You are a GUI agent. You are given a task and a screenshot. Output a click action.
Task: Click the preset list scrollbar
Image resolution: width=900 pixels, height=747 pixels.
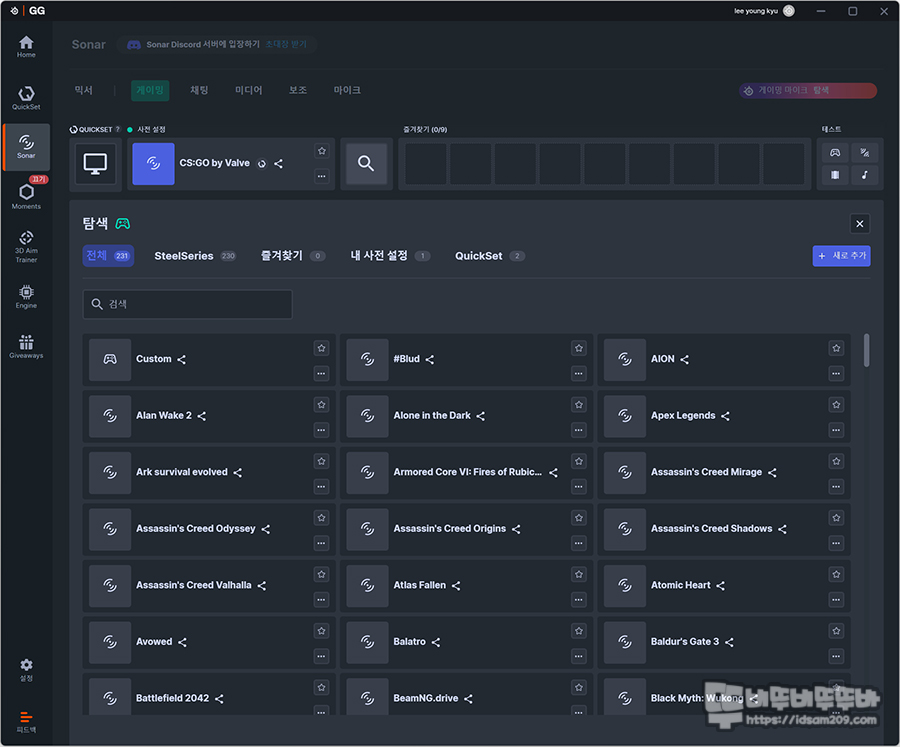867,350
